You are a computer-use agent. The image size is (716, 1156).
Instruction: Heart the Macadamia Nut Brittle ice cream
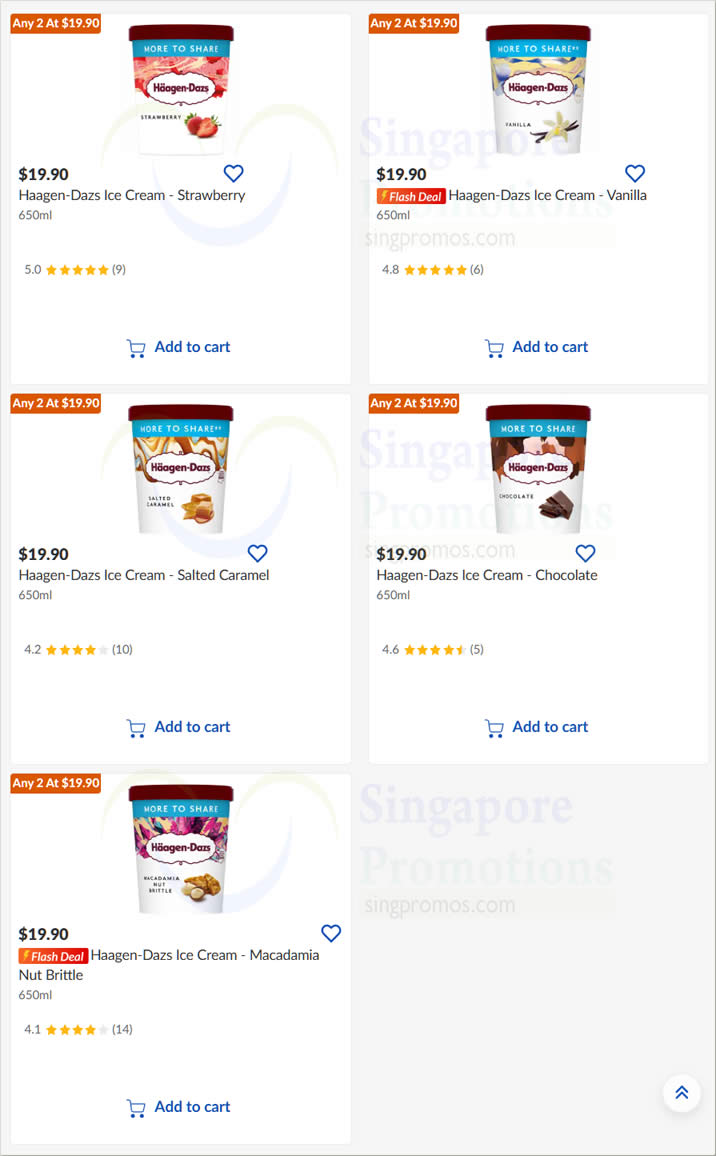tap(331, 933)
